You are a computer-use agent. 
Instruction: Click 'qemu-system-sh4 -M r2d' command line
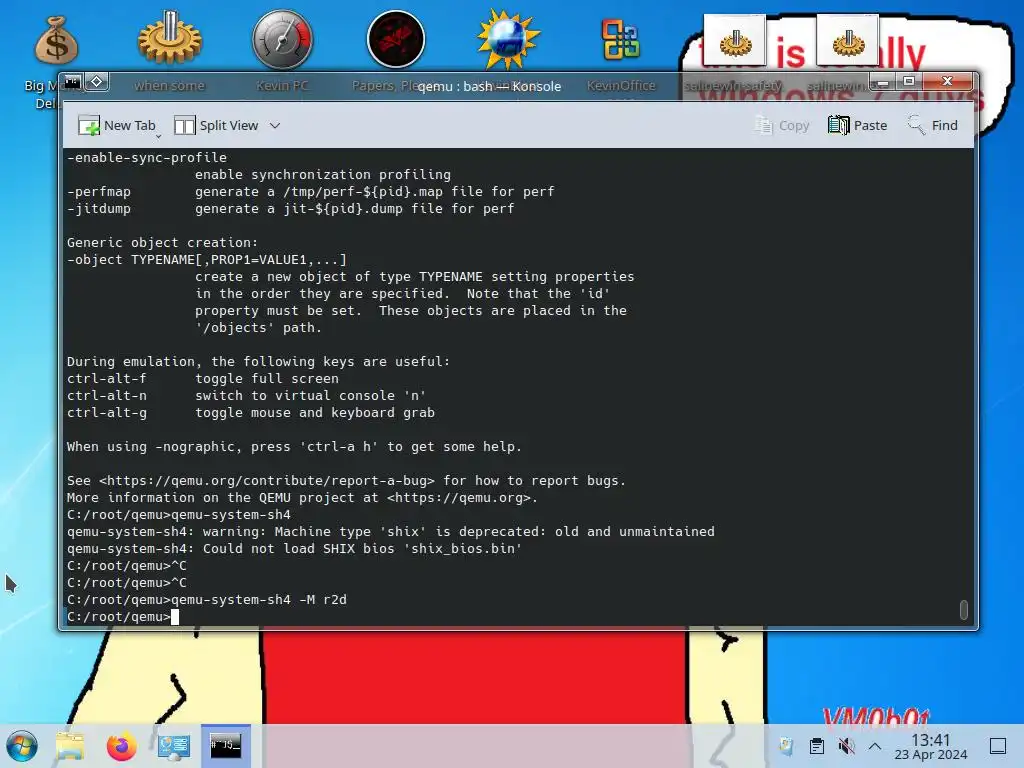(x=259, y=600)
